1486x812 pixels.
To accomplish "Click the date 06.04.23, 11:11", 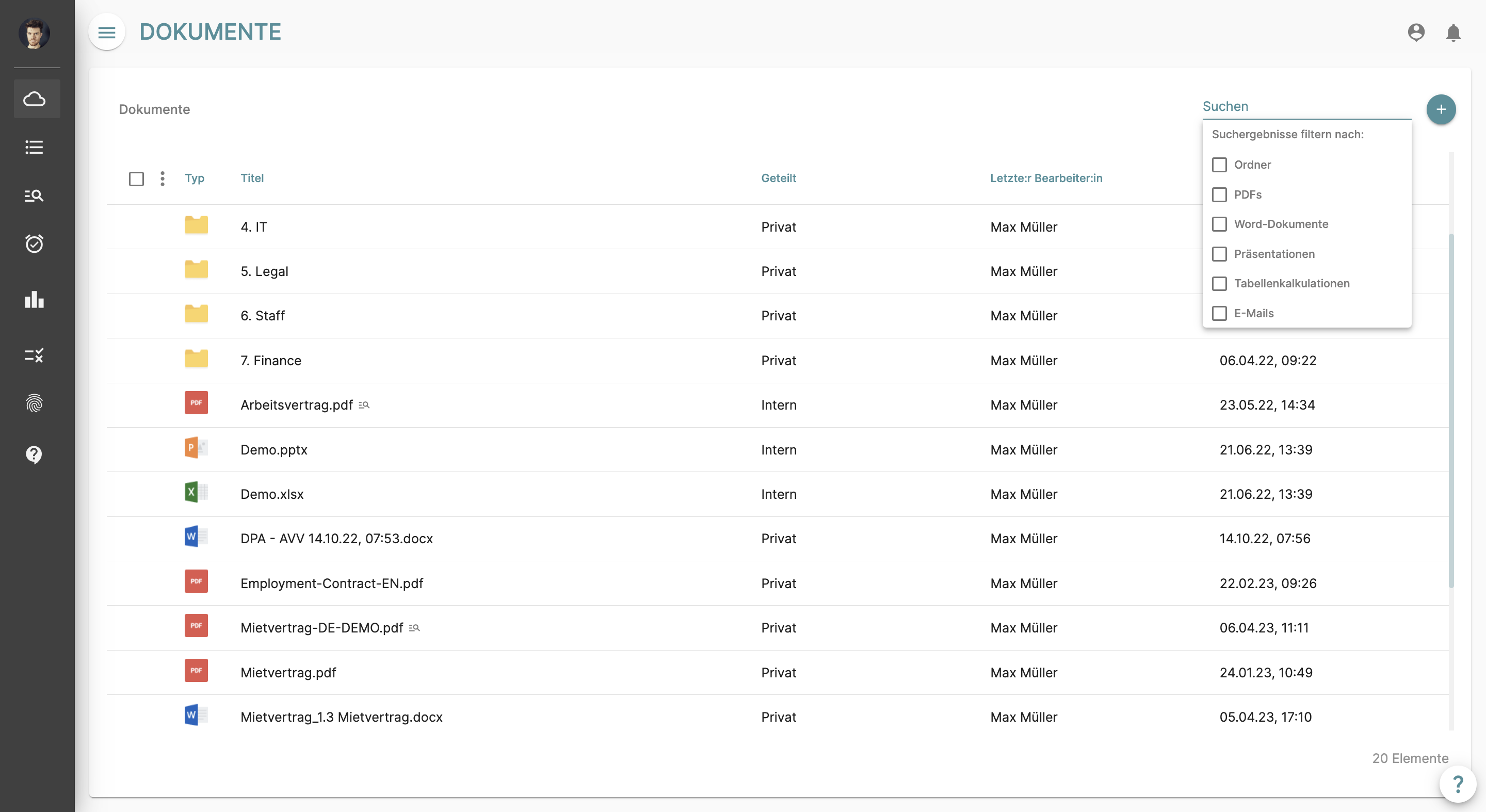I will tap(1264, 628).
